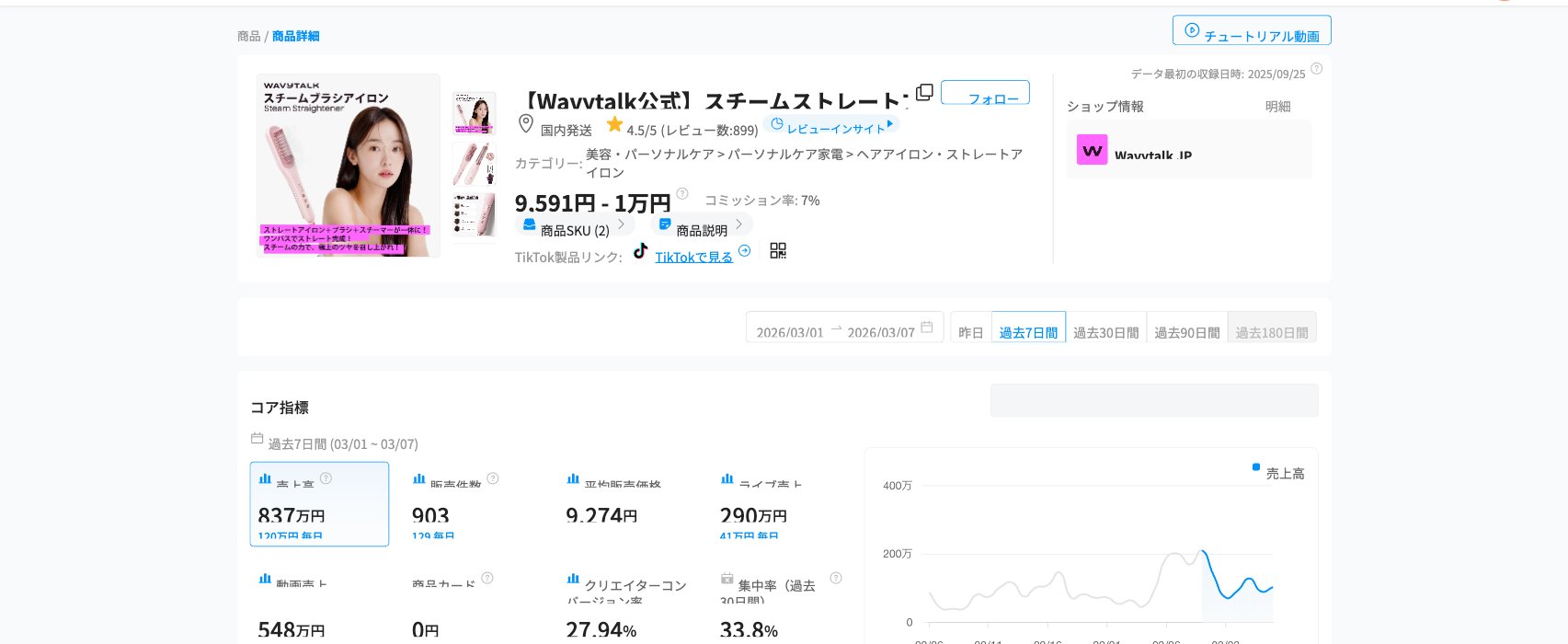The height and width of the screenshot is (644, 1568).
Task: Click the yellow star rating icon
Action: (x=614, y=124)
